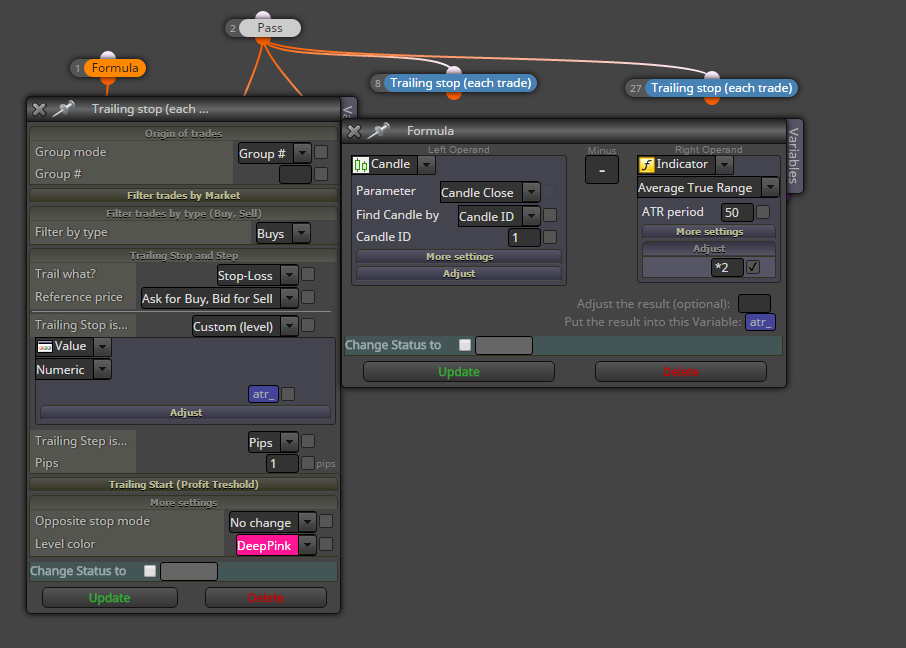Select the Pass node numbered 2
The width and height of the screenshot is (906, 648).
pos(269,28)
